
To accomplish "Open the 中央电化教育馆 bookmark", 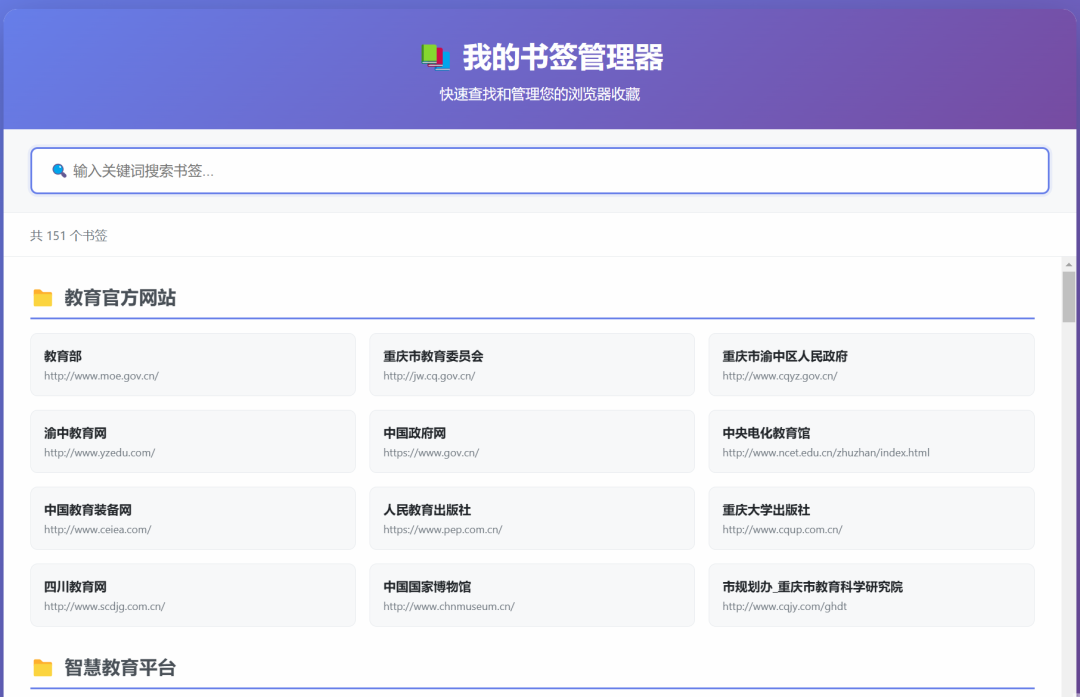I will [871, 441].
